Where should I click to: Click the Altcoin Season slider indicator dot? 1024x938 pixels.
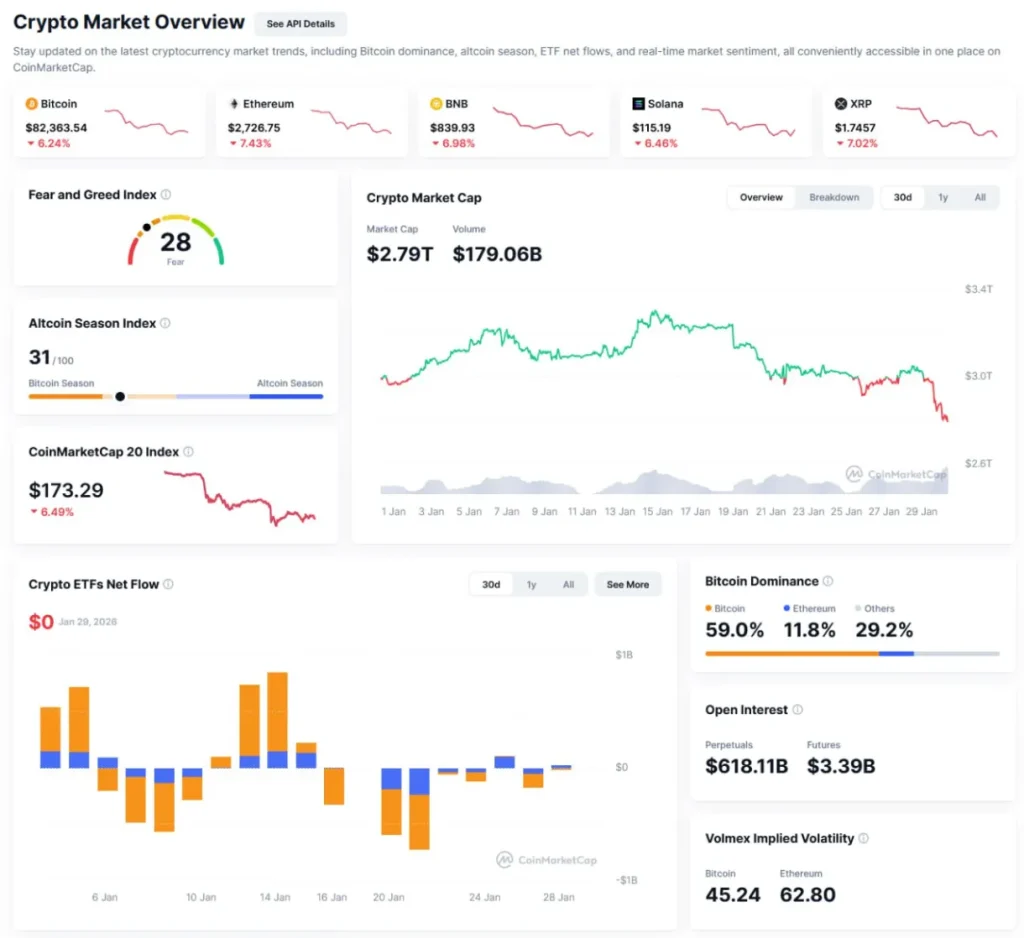click(x=120, y=396)
